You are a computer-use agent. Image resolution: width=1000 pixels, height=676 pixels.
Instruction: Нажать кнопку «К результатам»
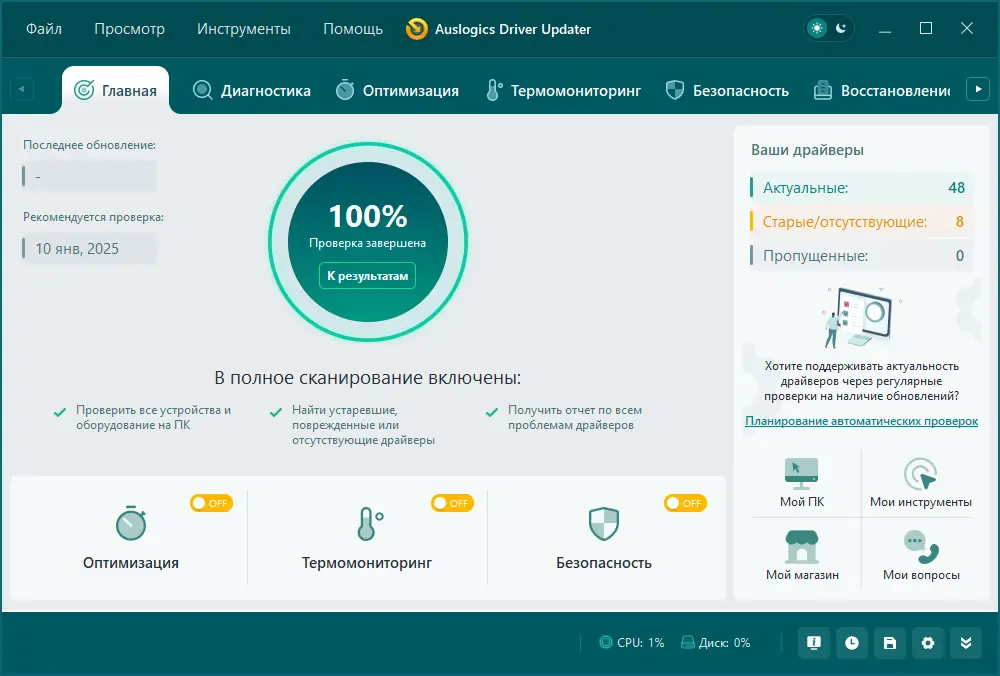coord(367,275)
